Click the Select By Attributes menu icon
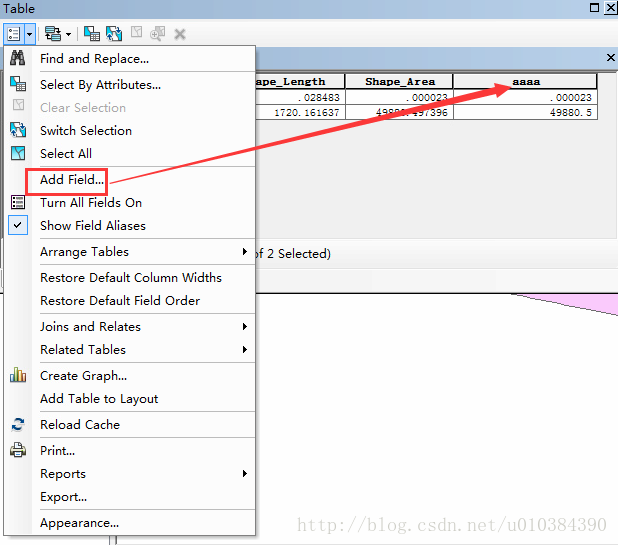 click(18, 84)
